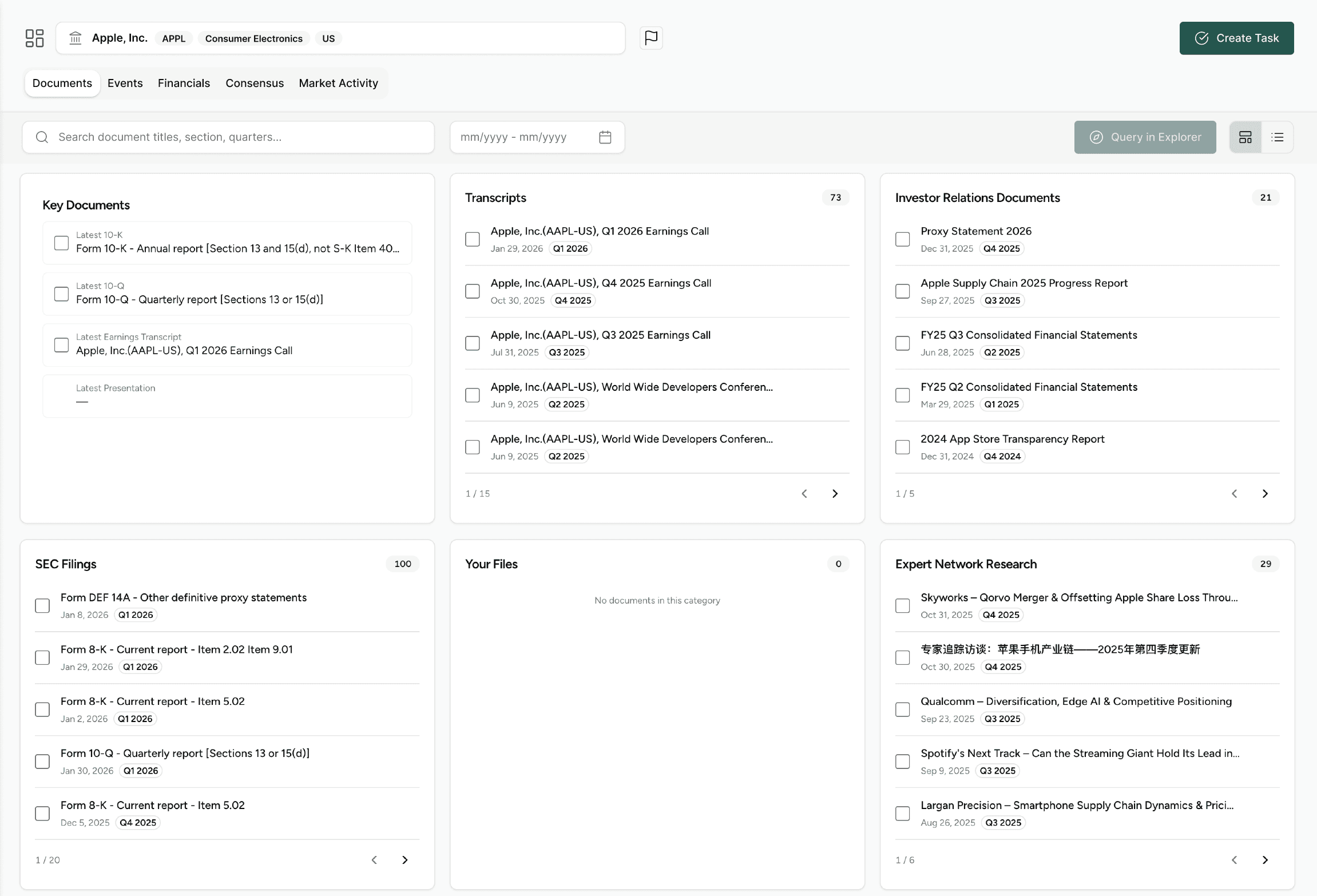Select the Form 10-Q Jan 30 filing checkbox
1317x896 pixels.
(x=42, y=762)
